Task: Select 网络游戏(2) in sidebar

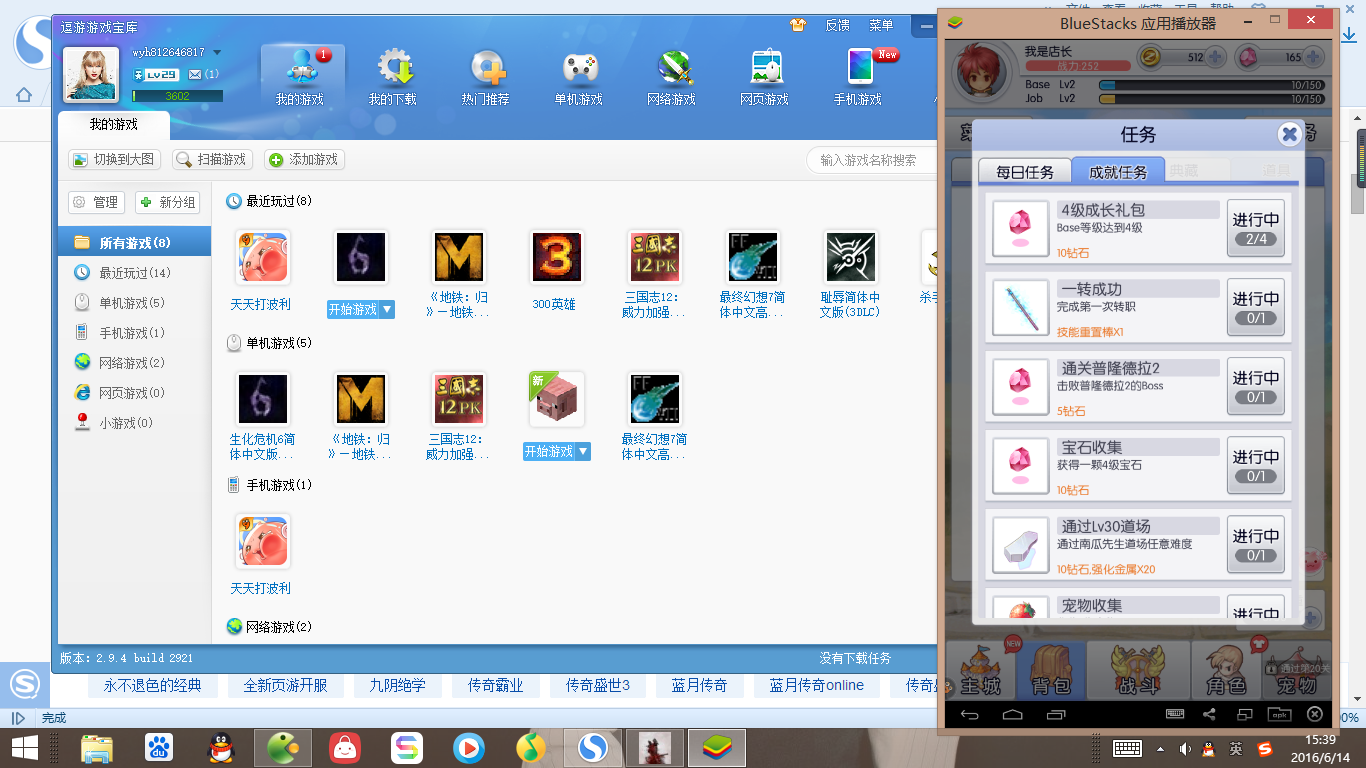Action: coord(134,363)
